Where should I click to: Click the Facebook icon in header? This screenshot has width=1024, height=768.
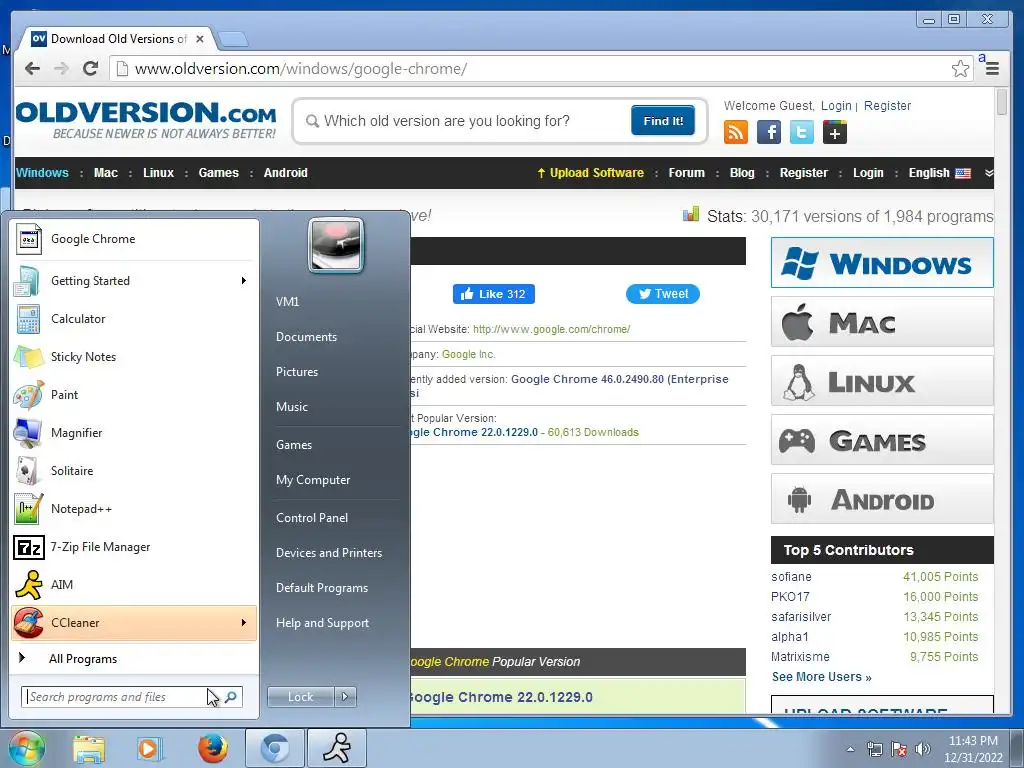pos(769,133)
